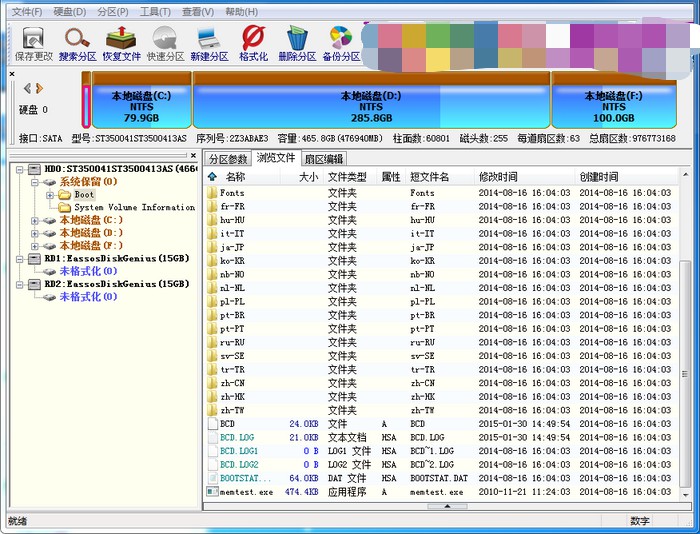Go up one folder using the up arrow
The width and height of the screenshot is (700, 534).
(212, 177)
